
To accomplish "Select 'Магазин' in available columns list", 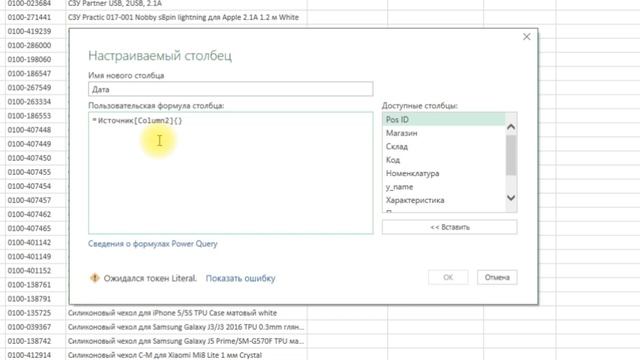I will coord(444,133).
